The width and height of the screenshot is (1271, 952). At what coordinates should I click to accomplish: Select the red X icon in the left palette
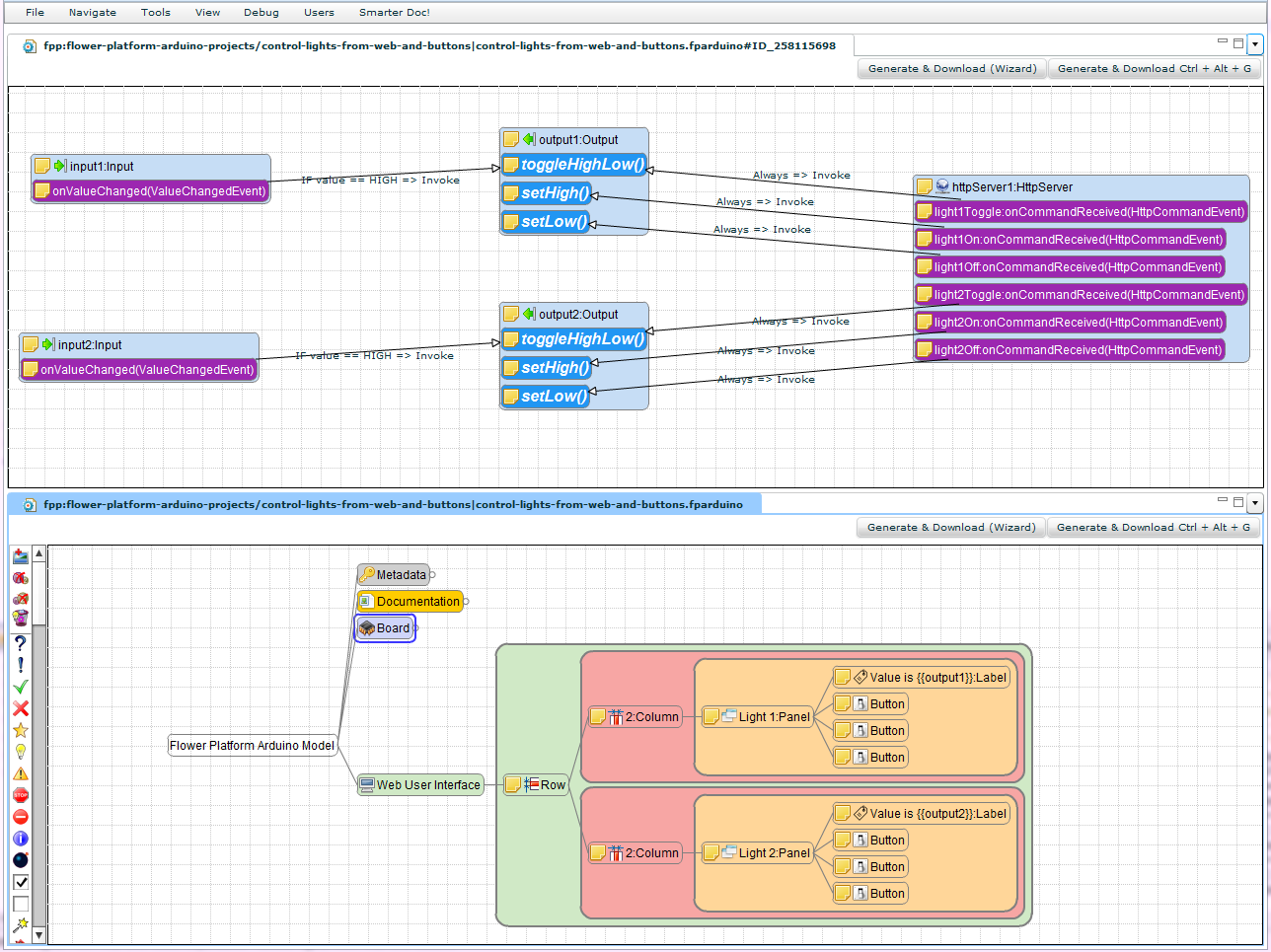pyautogui.click(x=20, y=707)
